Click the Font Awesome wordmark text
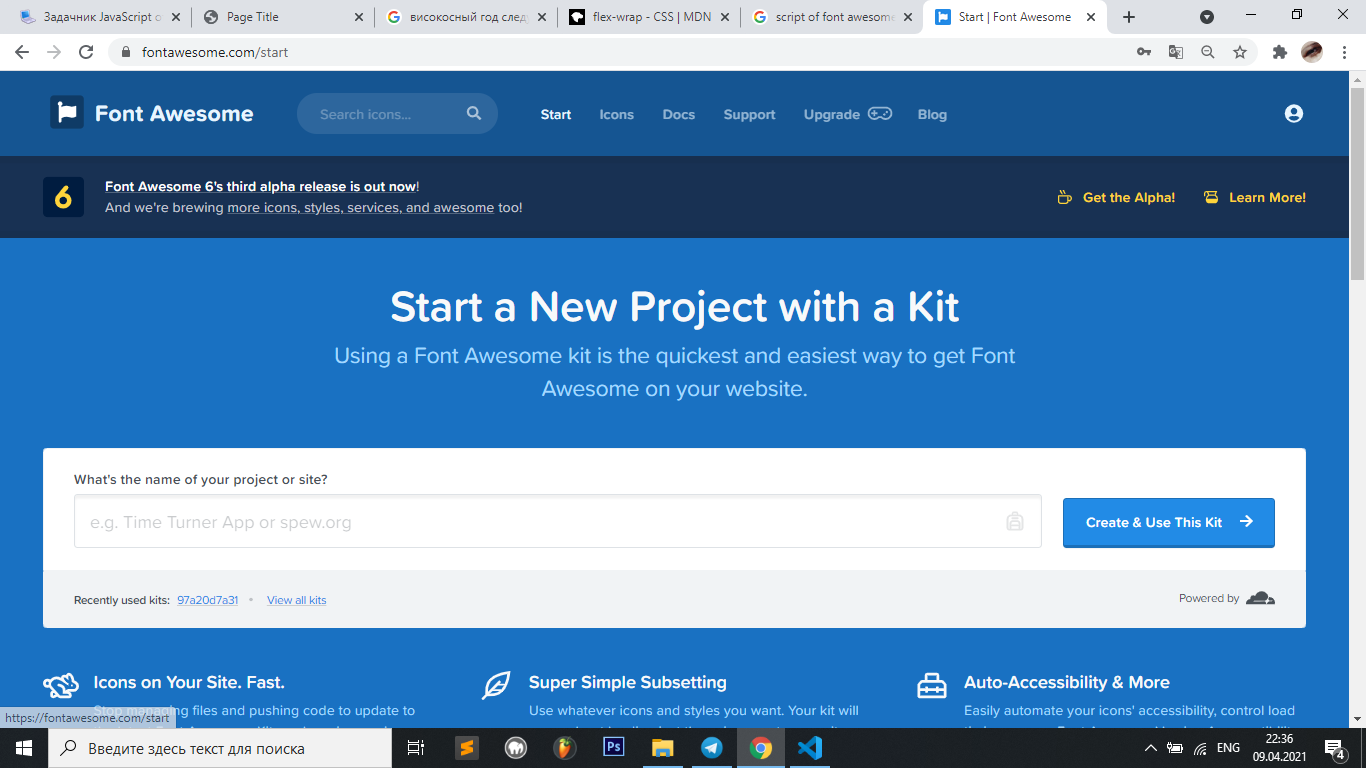This screenshot has height=768, width=1366. click(x=174, y=114)
